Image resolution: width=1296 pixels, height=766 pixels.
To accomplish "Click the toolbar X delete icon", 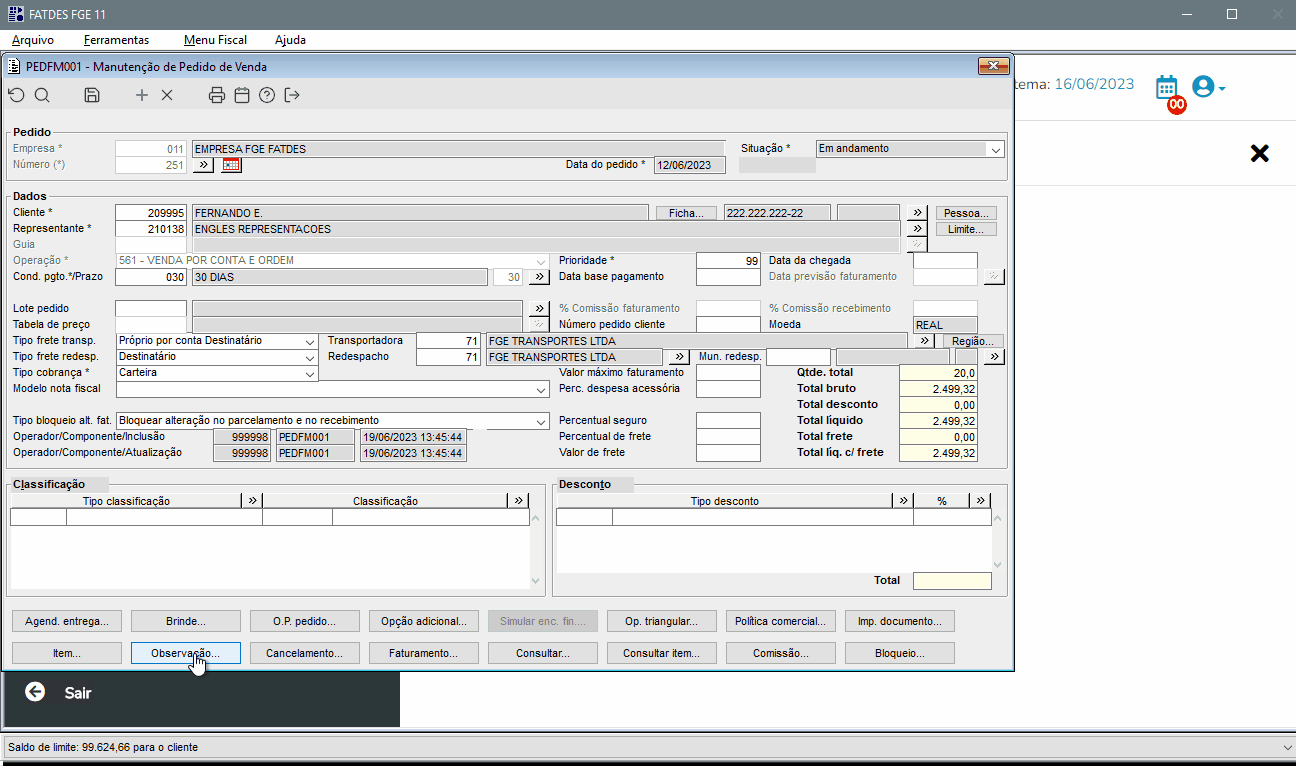I will pyautogui.click(x=167, y=95).
